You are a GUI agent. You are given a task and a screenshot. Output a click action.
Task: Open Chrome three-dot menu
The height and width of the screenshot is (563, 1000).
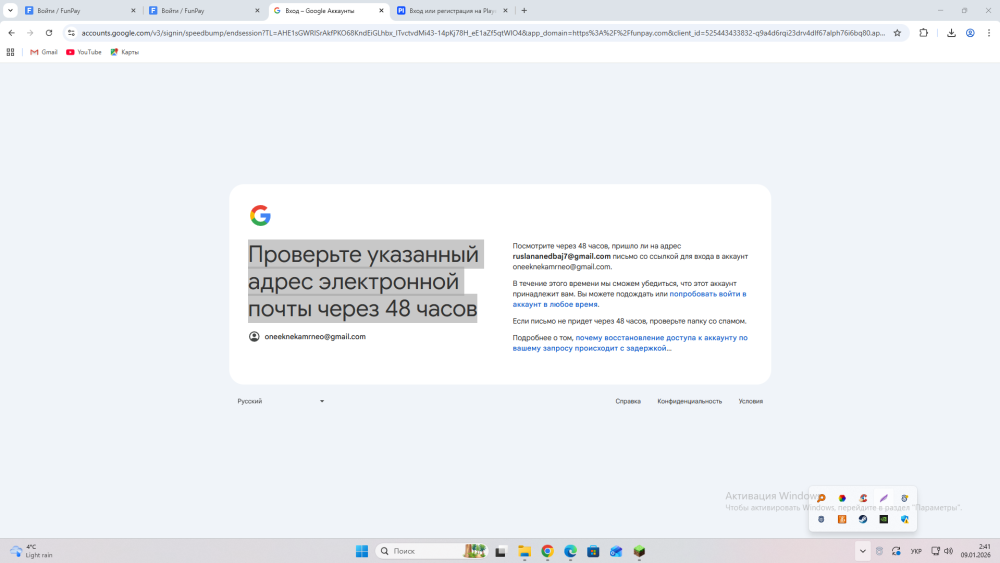[x=989, y=33]
